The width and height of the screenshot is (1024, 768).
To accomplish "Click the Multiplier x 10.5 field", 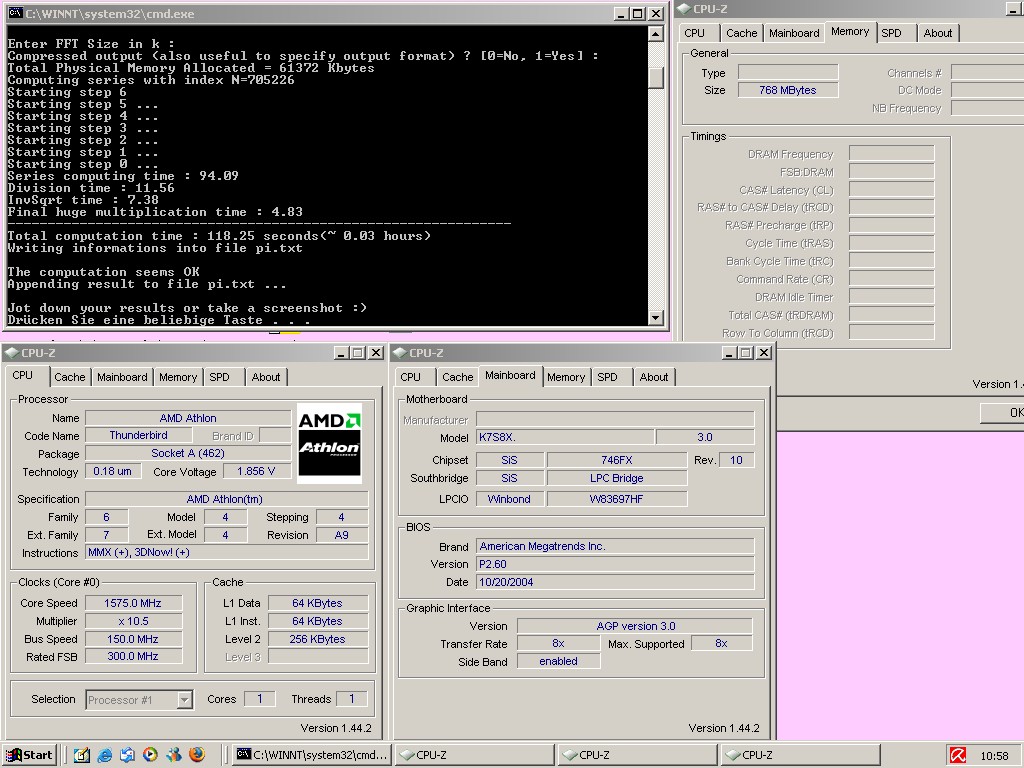I will [133, 621].
